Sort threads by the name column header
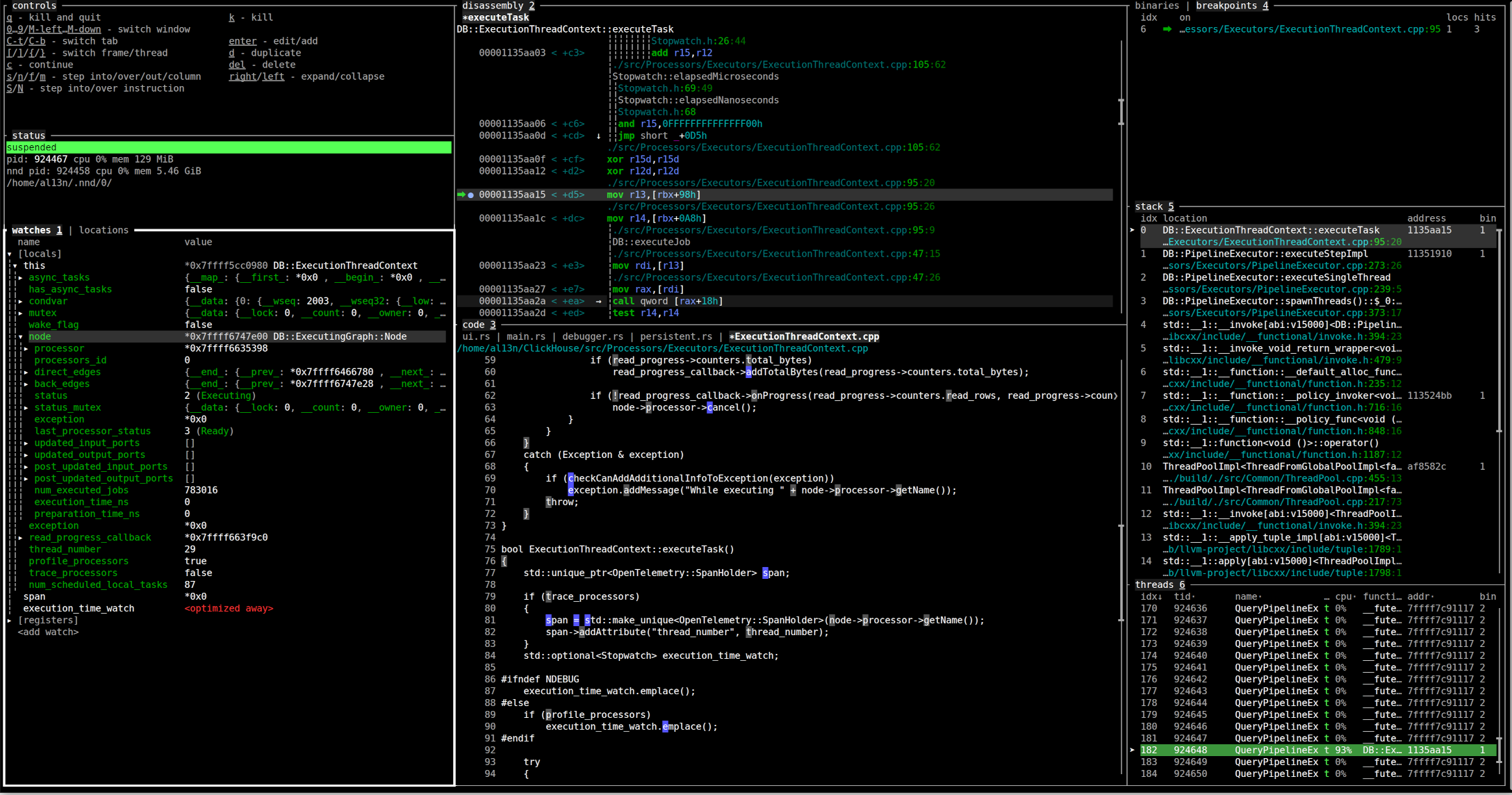 [x=1249, y=597]
